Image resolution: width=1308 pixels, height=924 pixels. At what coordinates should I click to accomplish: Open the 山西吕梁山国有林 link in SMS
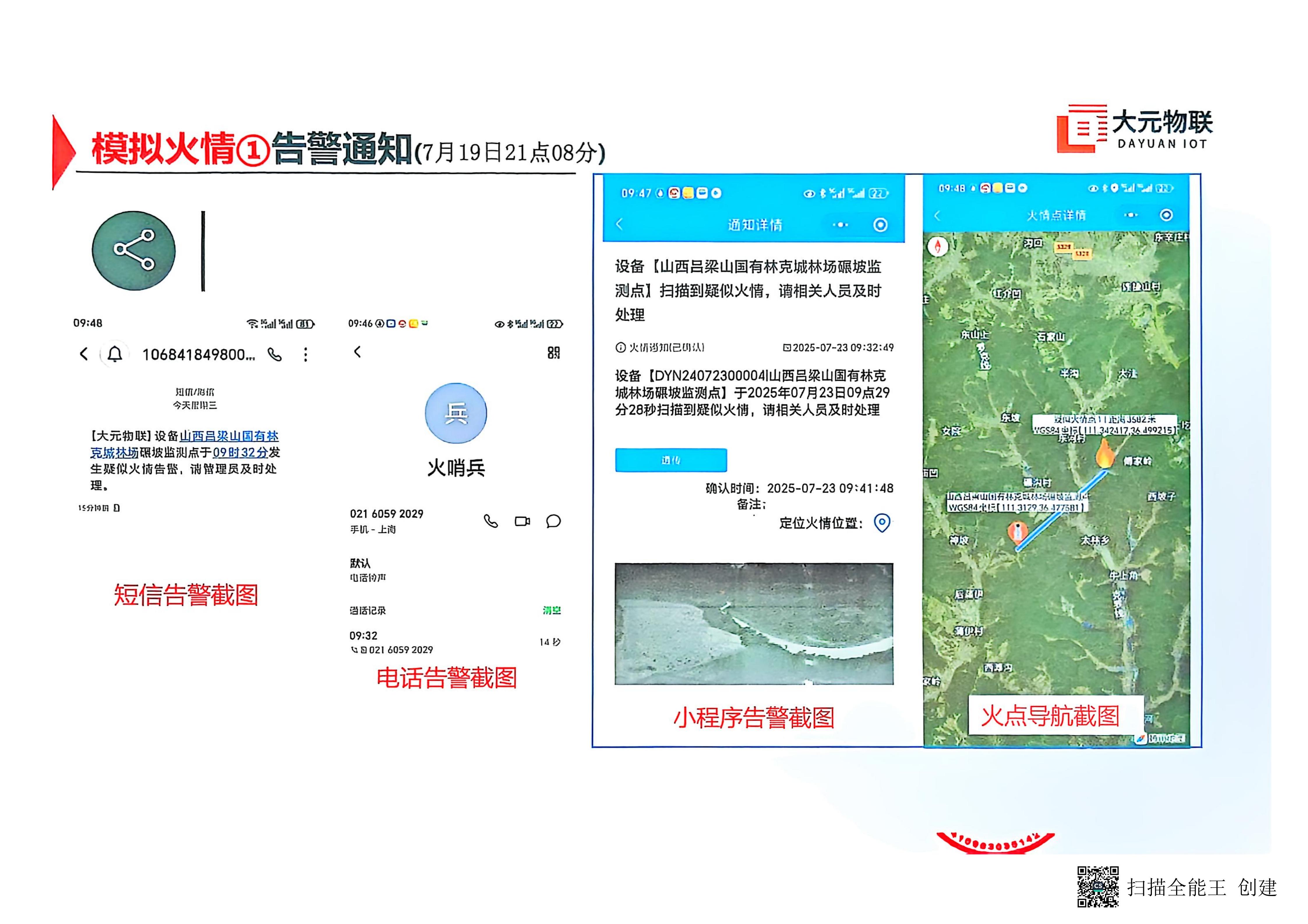229,436
